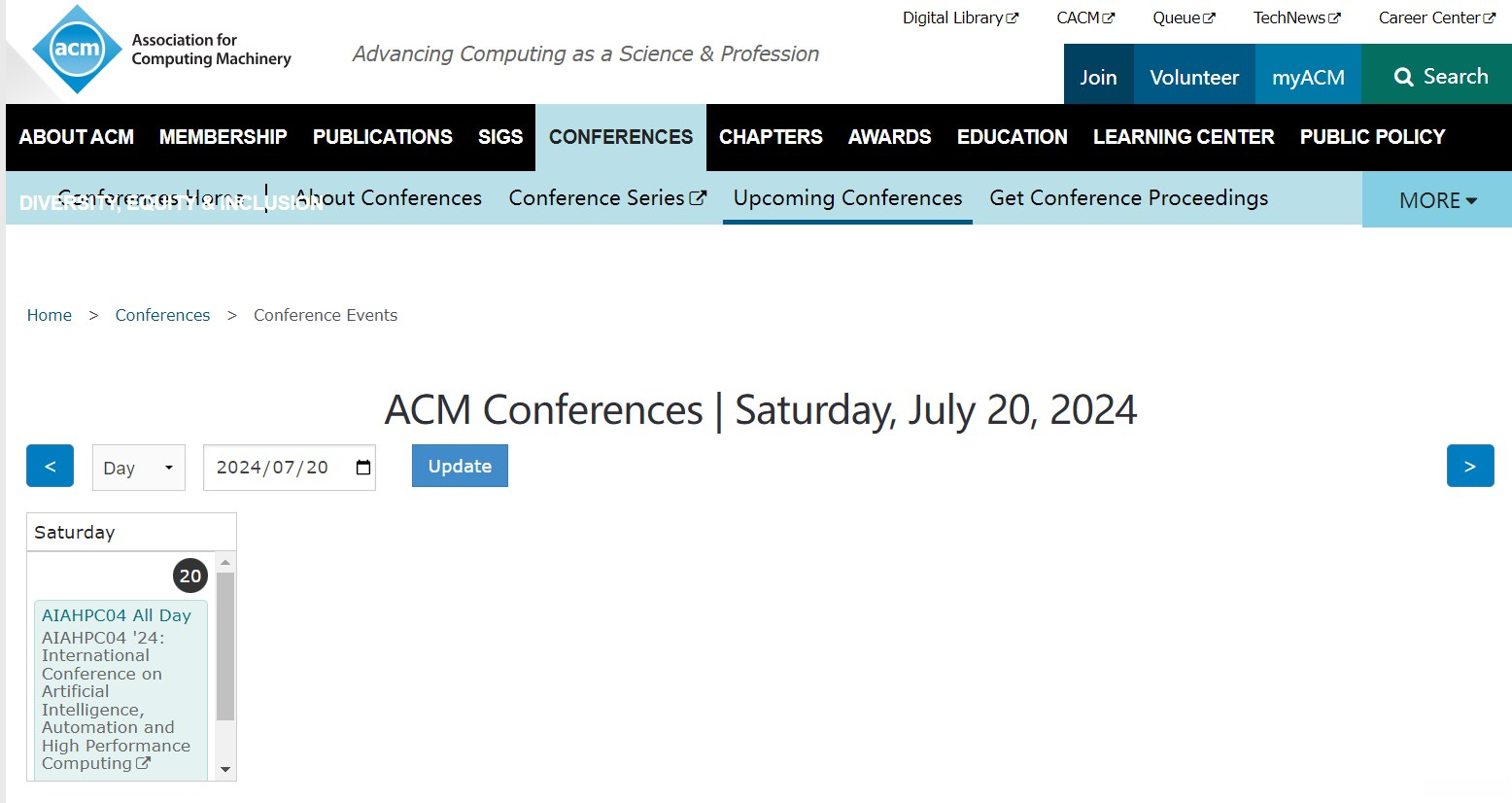
Task: Open the Conferences main menu
Action: [621, 137]
